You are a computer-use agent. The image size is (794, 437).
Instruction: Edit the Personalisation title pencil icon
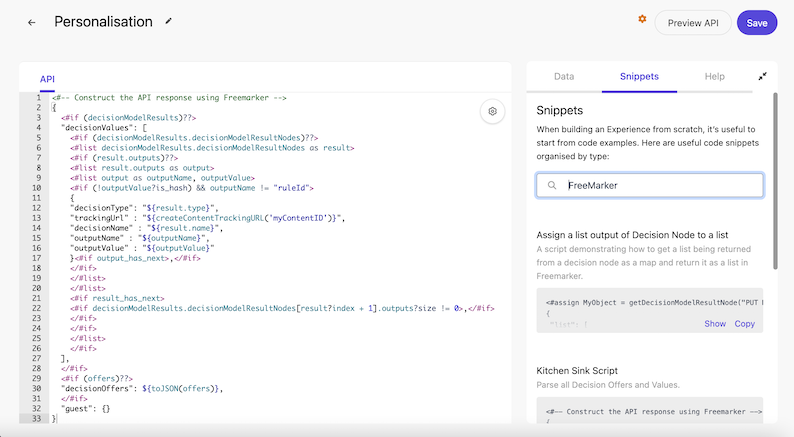(x=169, y=21)
